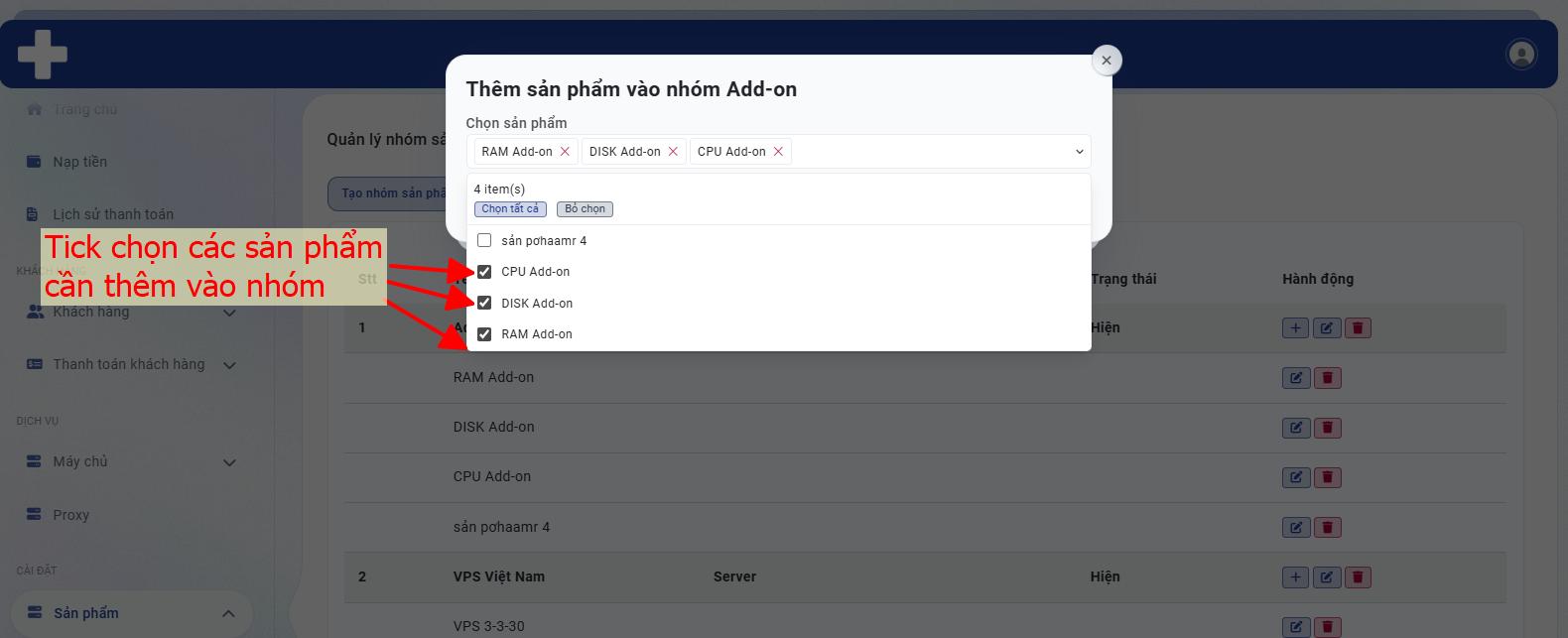Edit the RAM Add-on table row

1296,378
